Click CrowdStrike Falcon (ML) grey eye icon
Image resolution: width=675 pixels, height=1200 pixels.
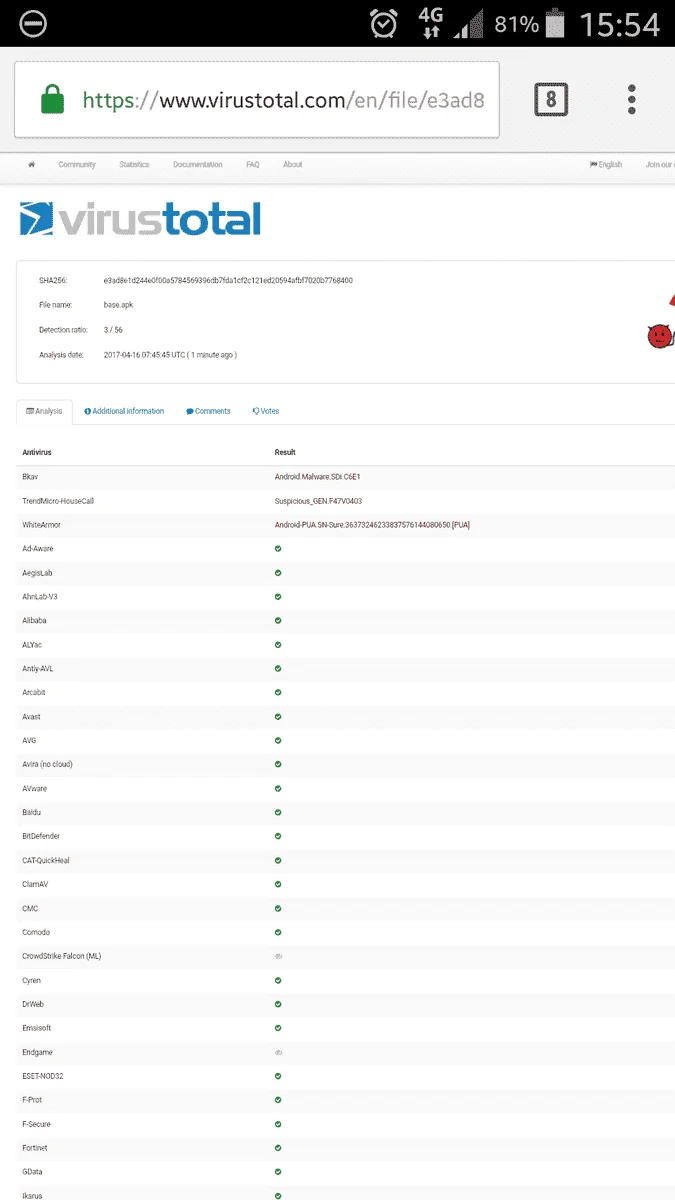pyautogui.click(x=278, y=956)
